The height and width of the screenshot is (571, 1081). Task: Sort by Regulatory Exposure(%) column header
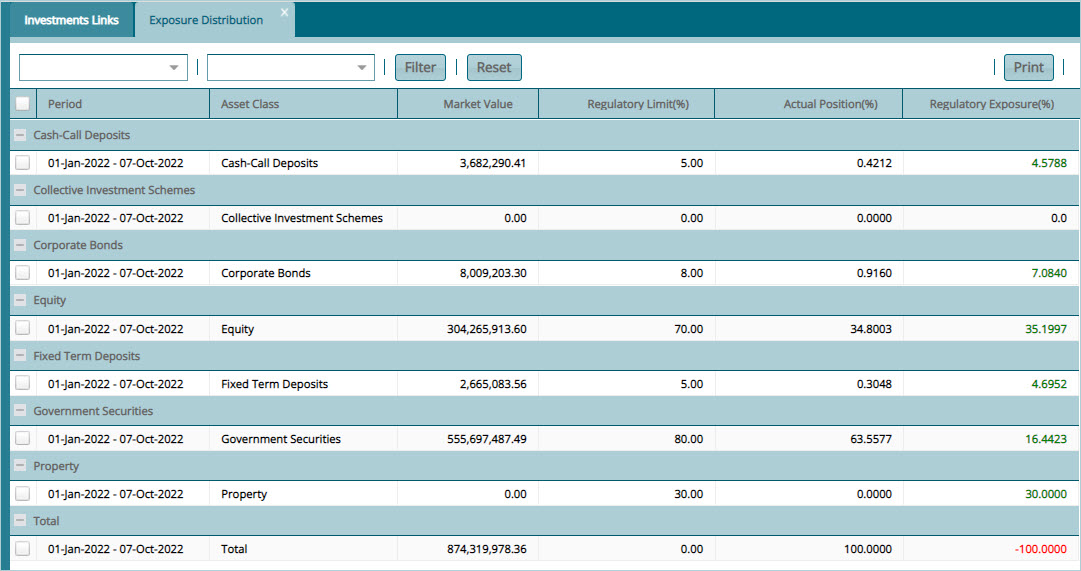click(x=991, y=104)
